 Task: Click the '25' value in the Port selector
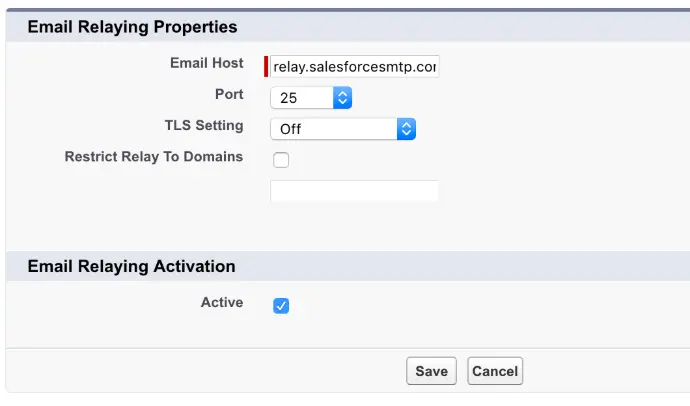[288, 98]
